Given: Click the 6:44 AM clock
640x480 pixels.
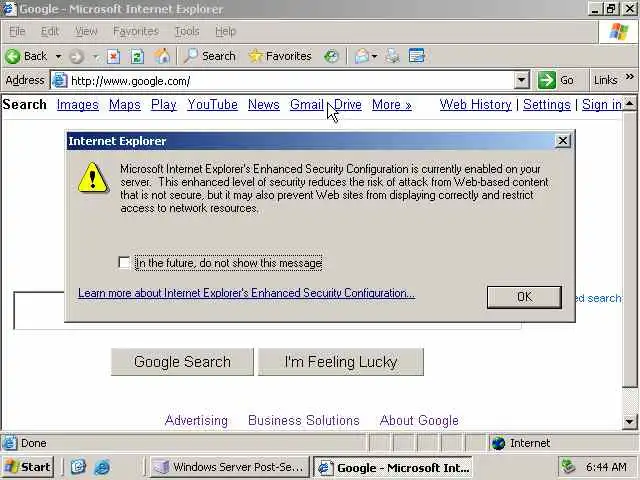Looking at the screenshot, I should (x=606, y=467).
